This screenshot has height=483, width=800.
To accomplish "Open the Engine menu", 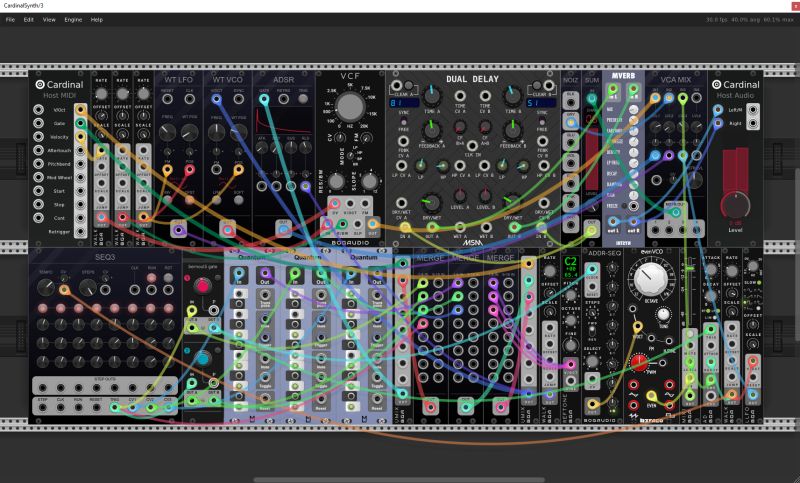I will pos(73,19).
